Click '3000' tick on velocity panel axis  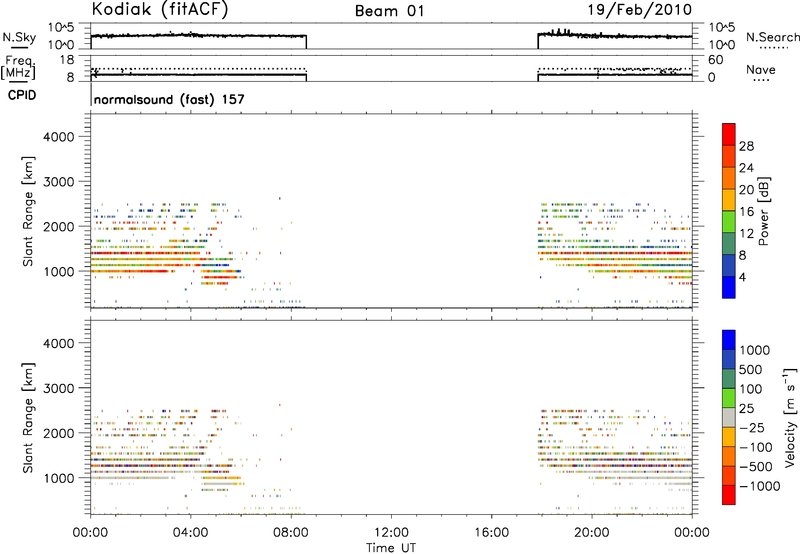pos(59,388)
